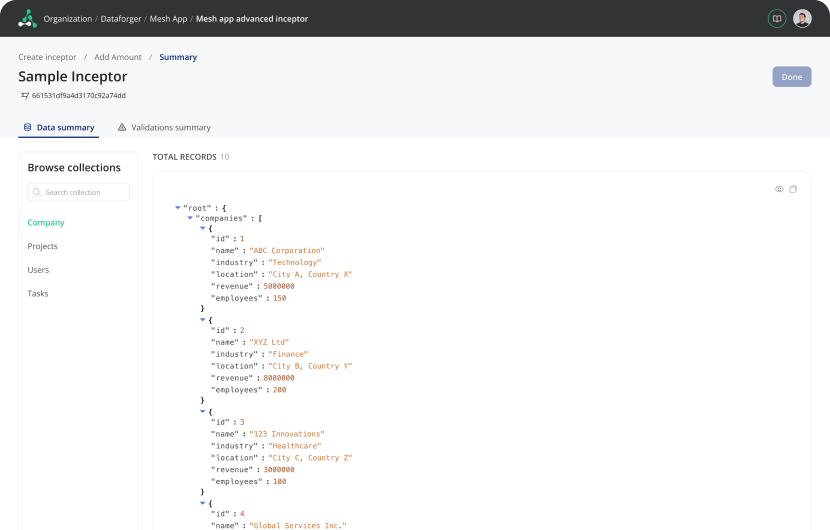Viewport: 830px width, 530px height.
Task: Click the Data summary database icon
Action: 28,128
